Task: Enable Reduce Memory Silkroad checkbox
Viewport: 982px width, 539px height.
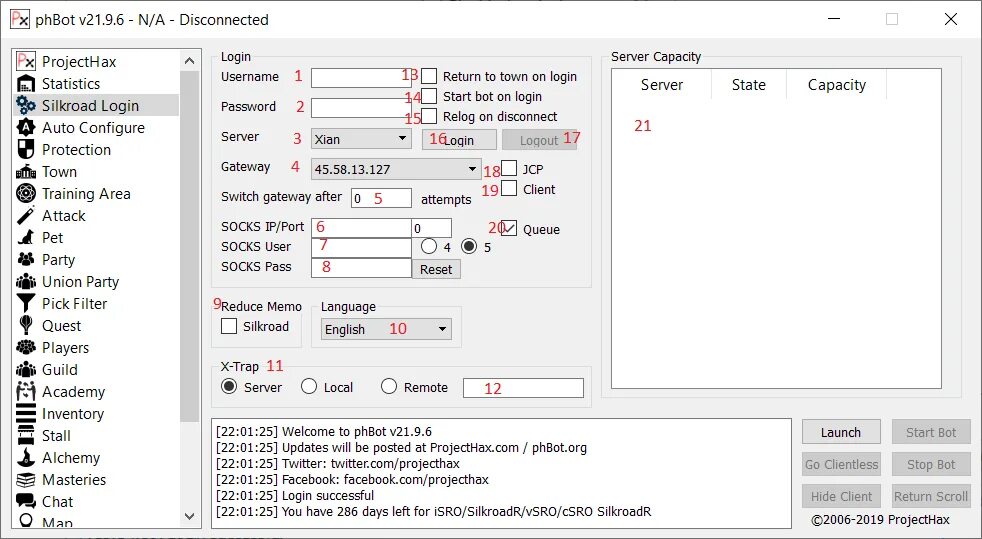Action: click(229, 326)
